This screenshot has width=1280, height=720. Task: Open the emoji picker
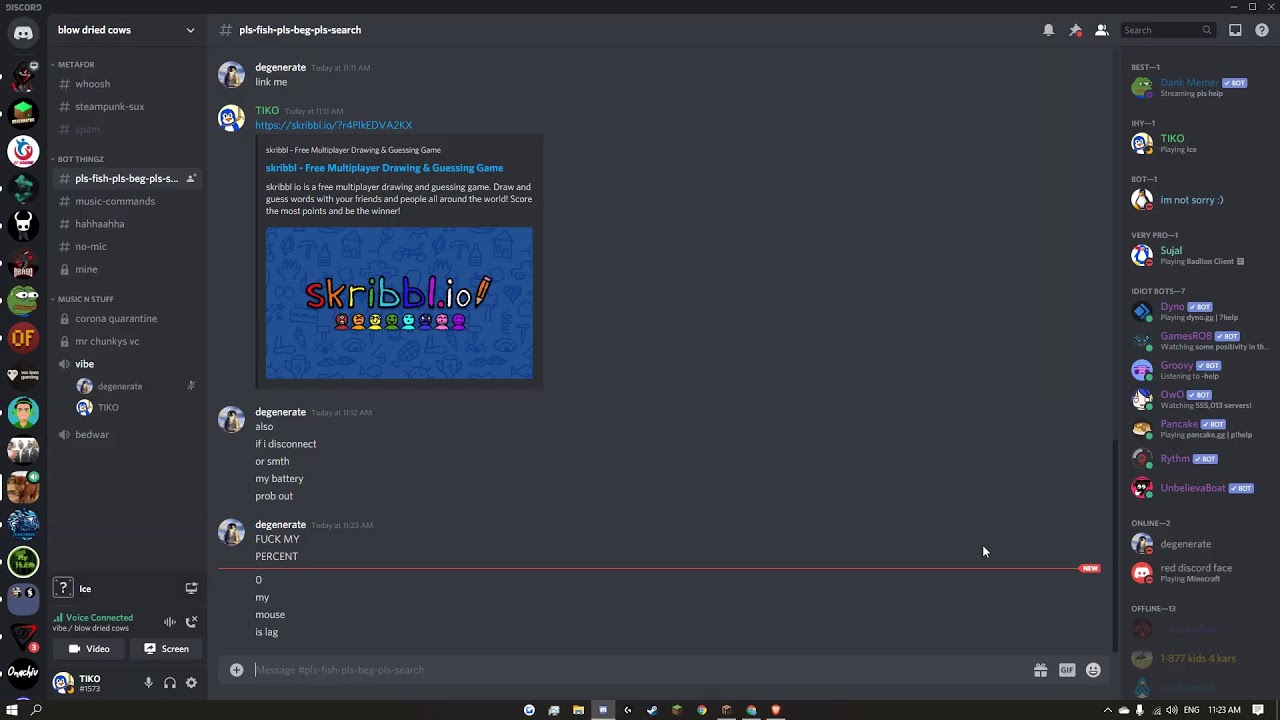(1093, 670)
